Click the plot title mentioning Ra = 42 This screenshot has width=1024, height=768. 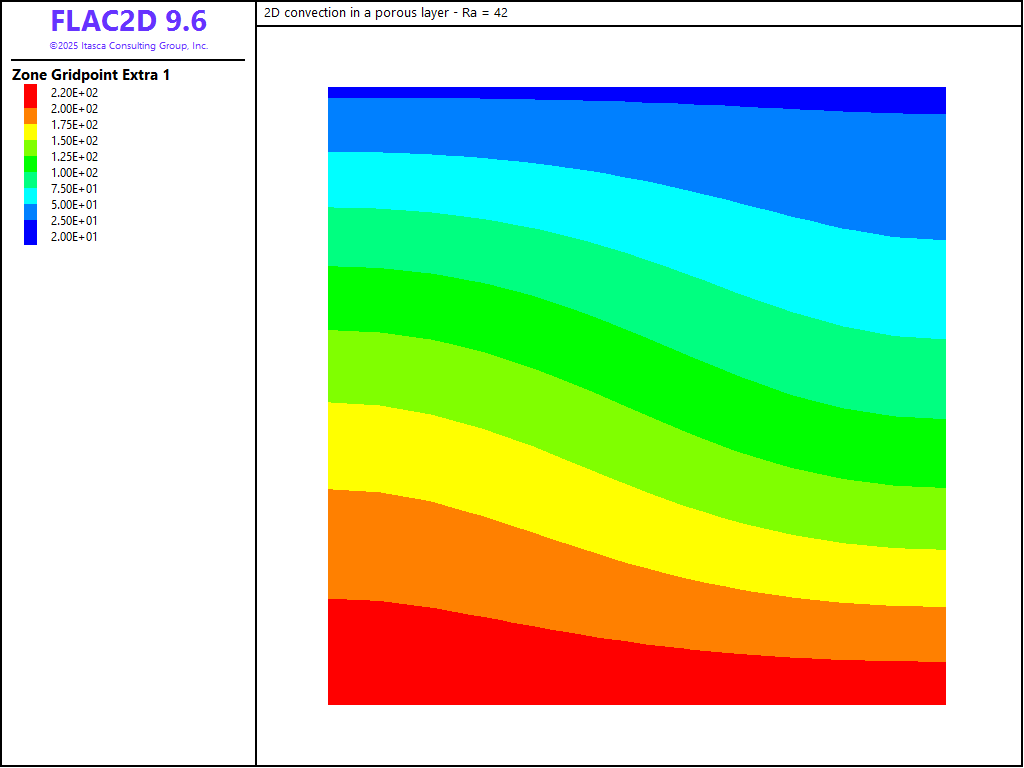pyautogui.click(x=386, y=13)
